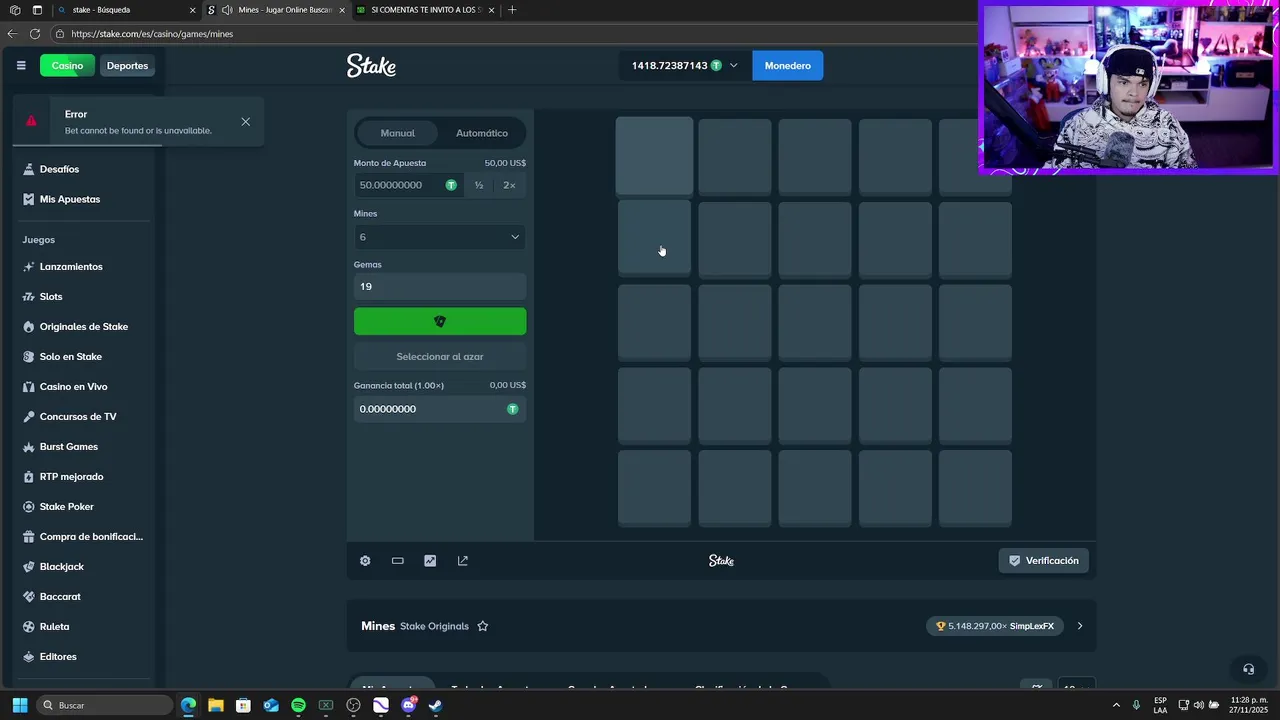Select the Mines - Jugar Online tab

[x=275, y=10]
